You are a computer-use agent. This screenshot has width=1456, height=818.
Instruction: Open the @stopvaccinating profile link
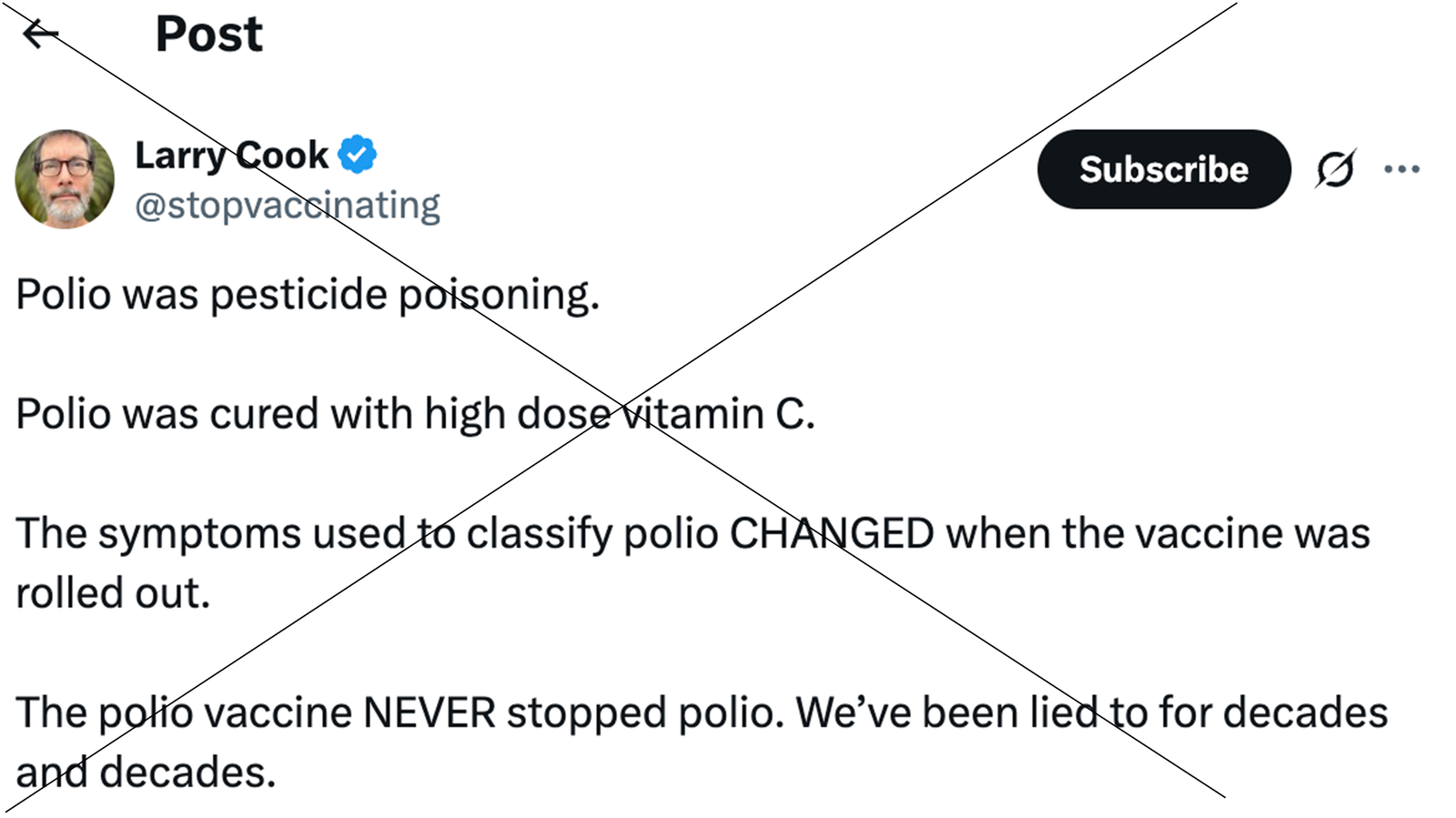[x=288, y=205]
